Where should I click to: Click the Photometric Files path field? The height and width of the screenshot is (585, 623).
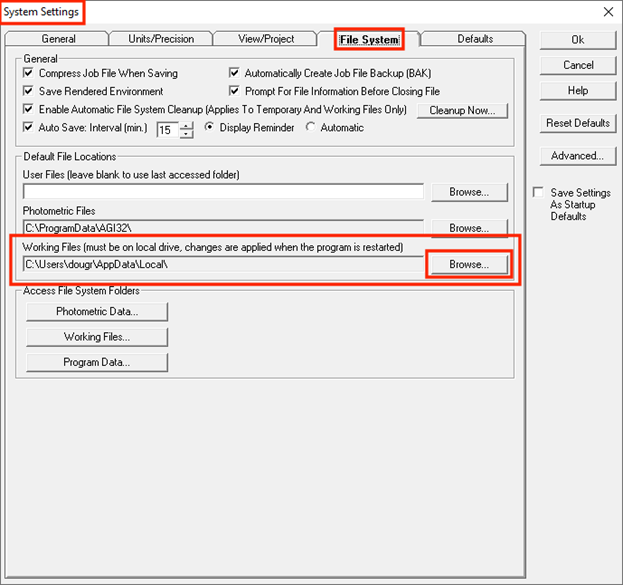223,228
